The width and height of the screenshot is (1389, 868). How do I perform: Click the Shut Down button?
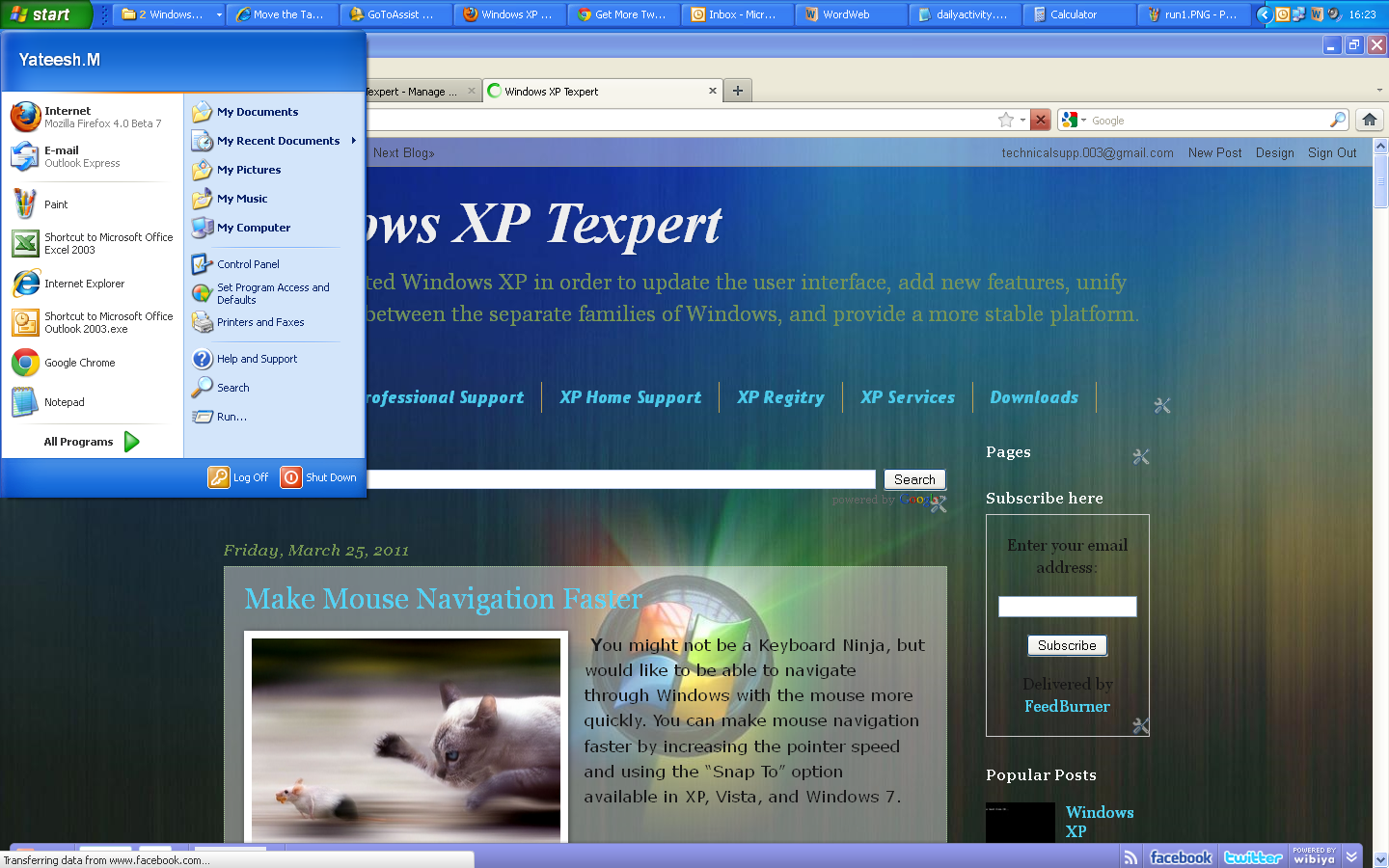point(318,476)
